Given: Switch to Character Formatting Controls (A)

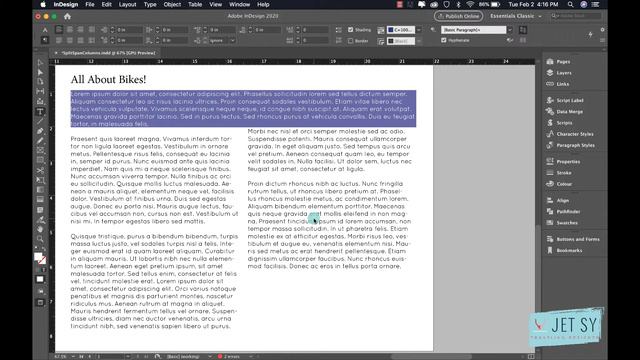Looking at the screenshot, I should [45, 30].
